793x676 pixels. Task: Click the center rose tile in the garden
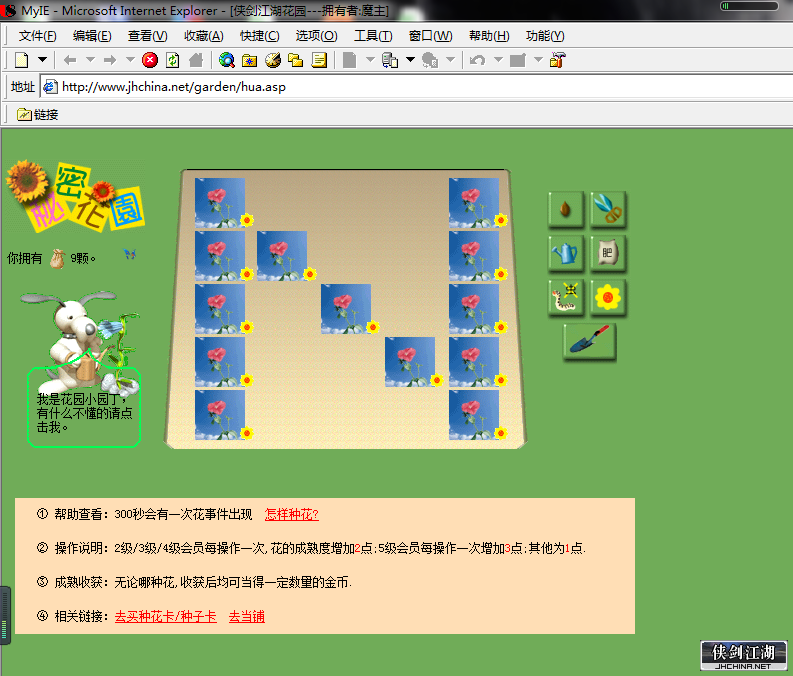coord(346,309)
